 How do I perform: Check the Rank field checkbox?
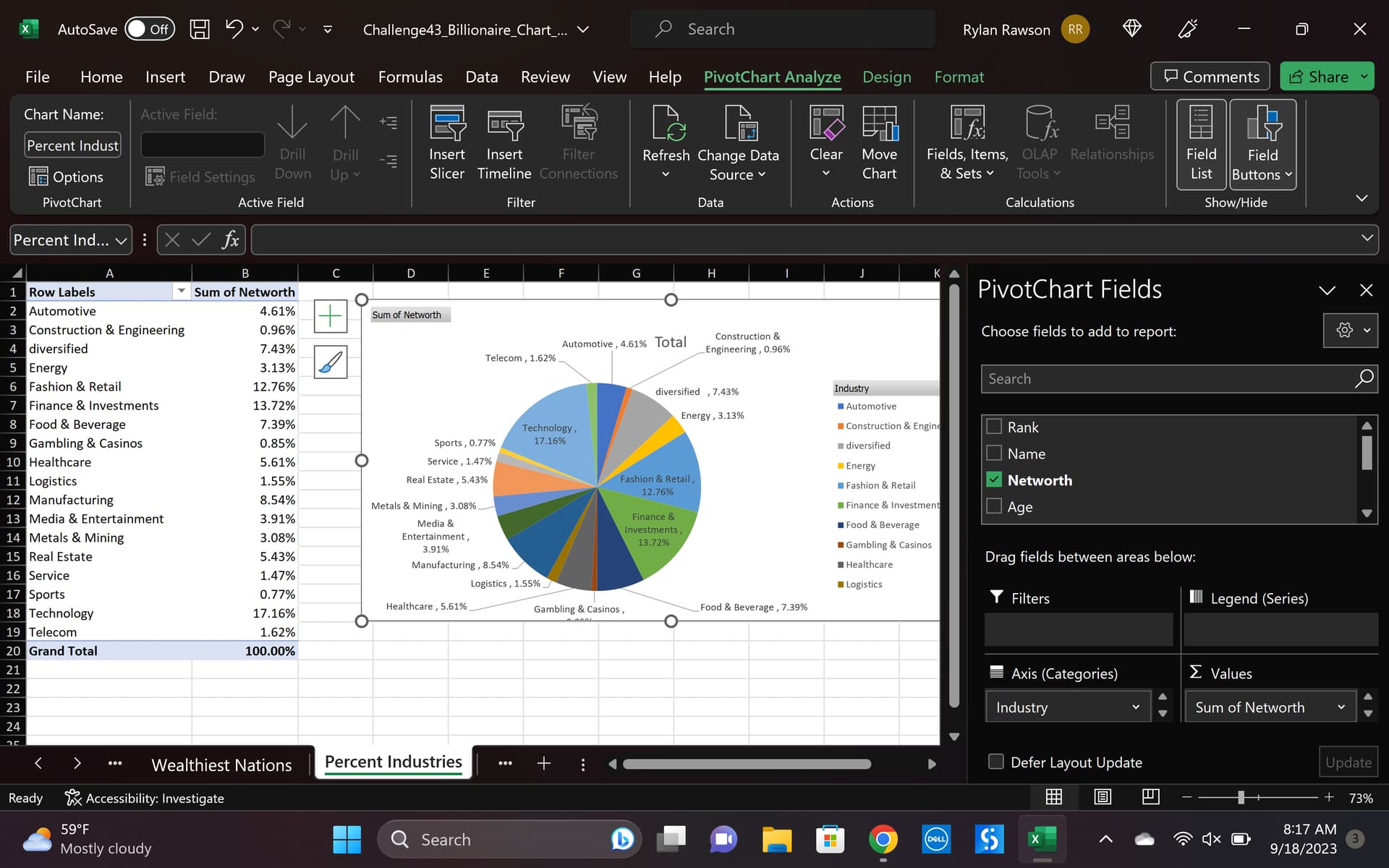point(995,427)
